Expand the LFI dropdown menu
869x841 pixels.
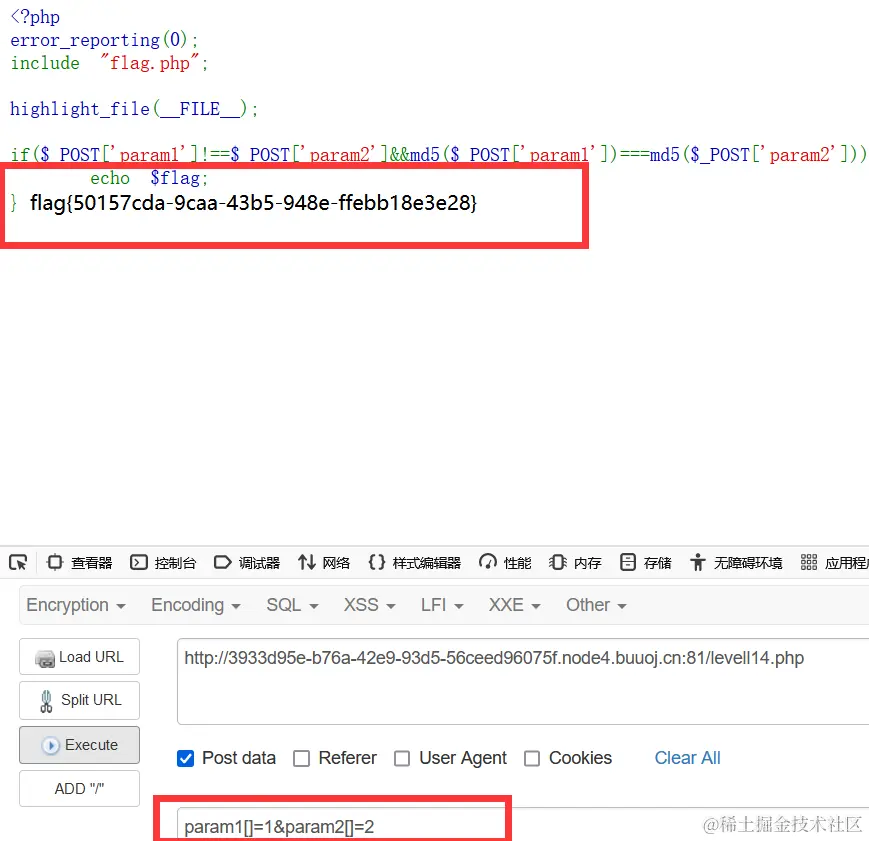pyautogui.click(x=442, y=605)
